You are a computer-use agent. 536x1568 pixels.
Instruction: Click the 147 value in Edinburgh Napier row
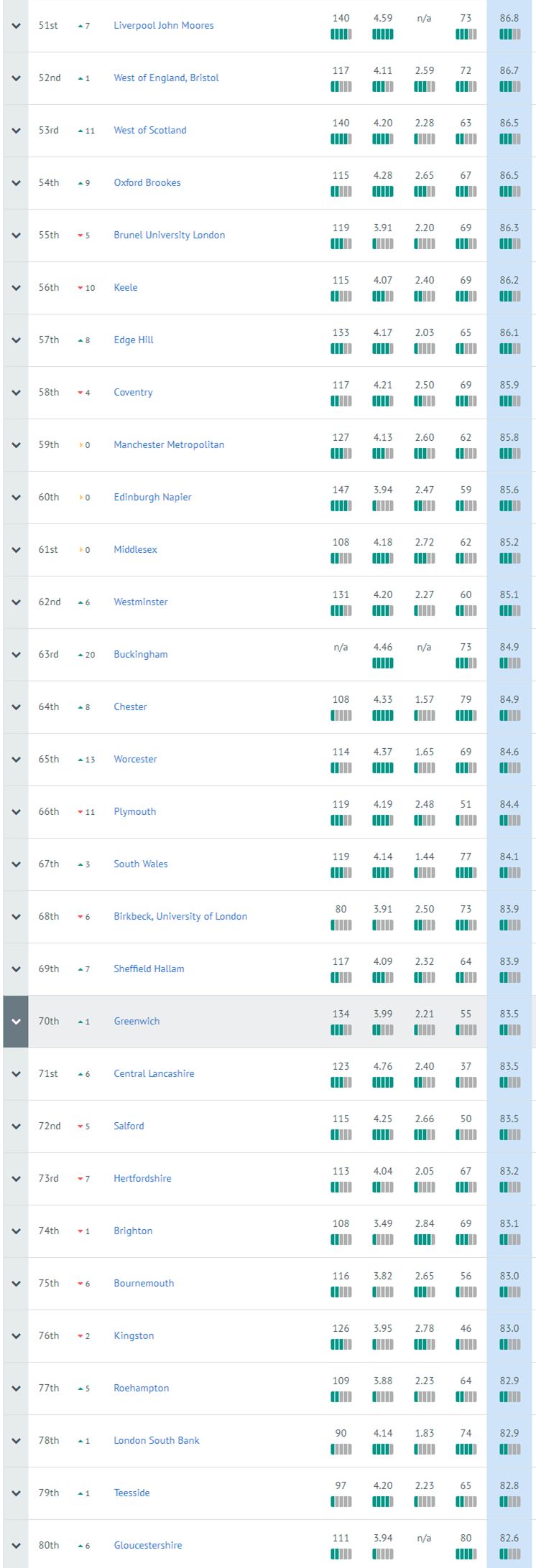341,490
